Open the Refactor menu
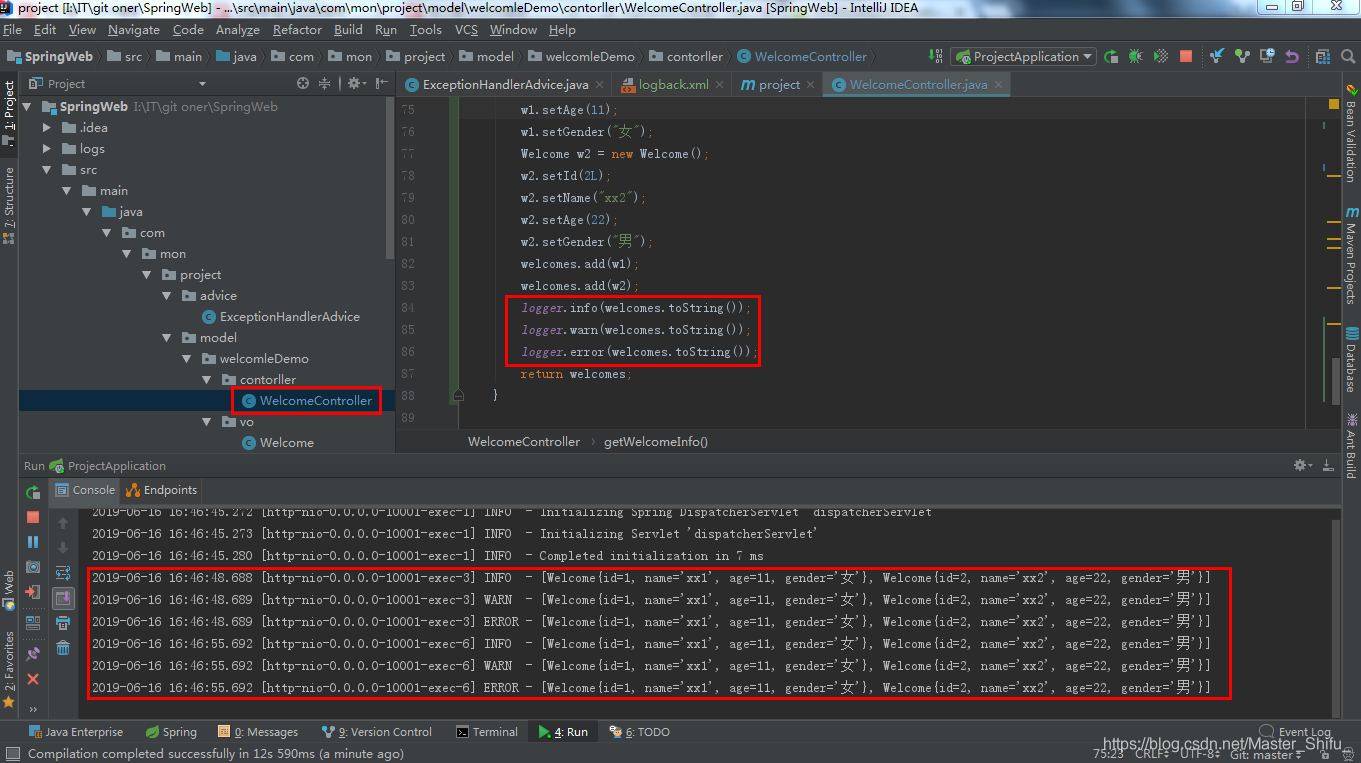This screenshot has height=763, width=1361. [x=297, y=30]
